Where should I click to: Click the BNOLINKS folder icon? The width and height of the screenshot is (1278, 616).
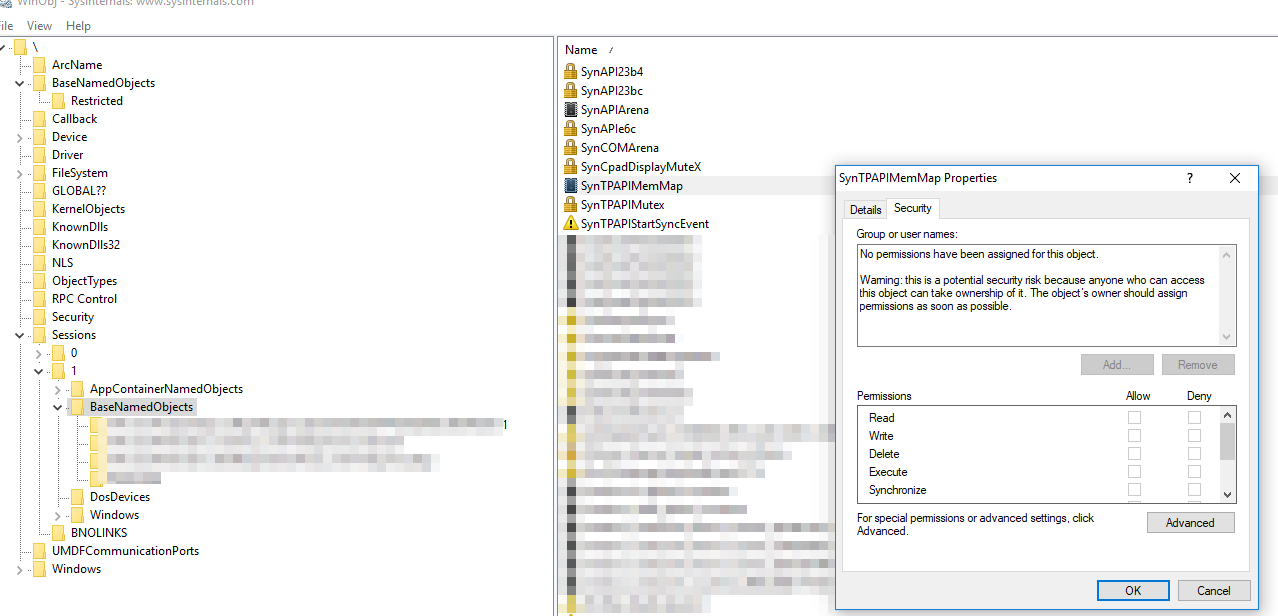click(58, 533)
